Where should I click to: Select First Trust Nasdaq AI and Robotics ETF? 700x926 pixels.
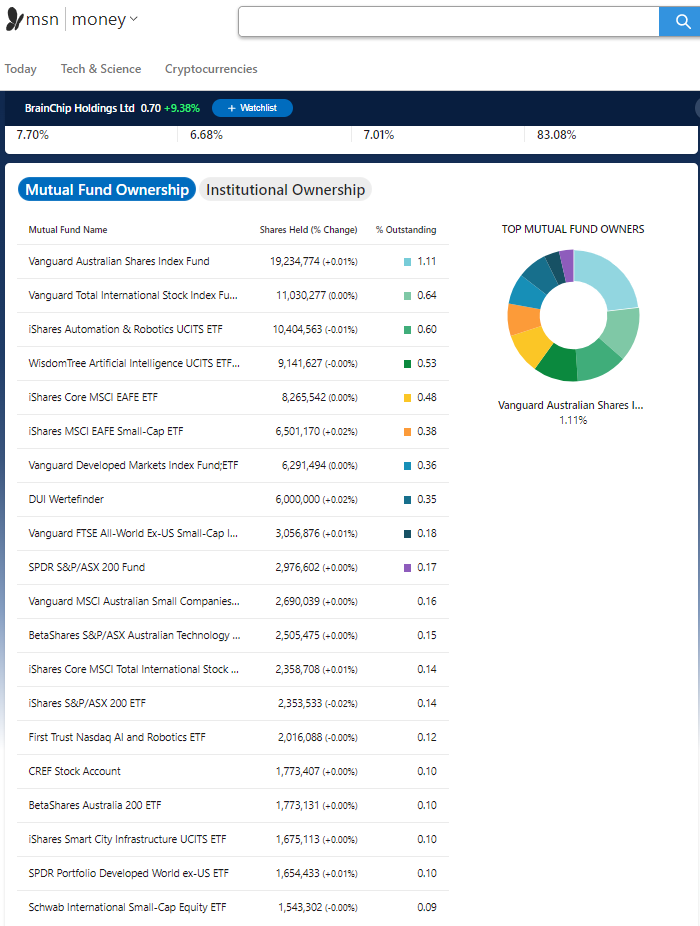233,738
